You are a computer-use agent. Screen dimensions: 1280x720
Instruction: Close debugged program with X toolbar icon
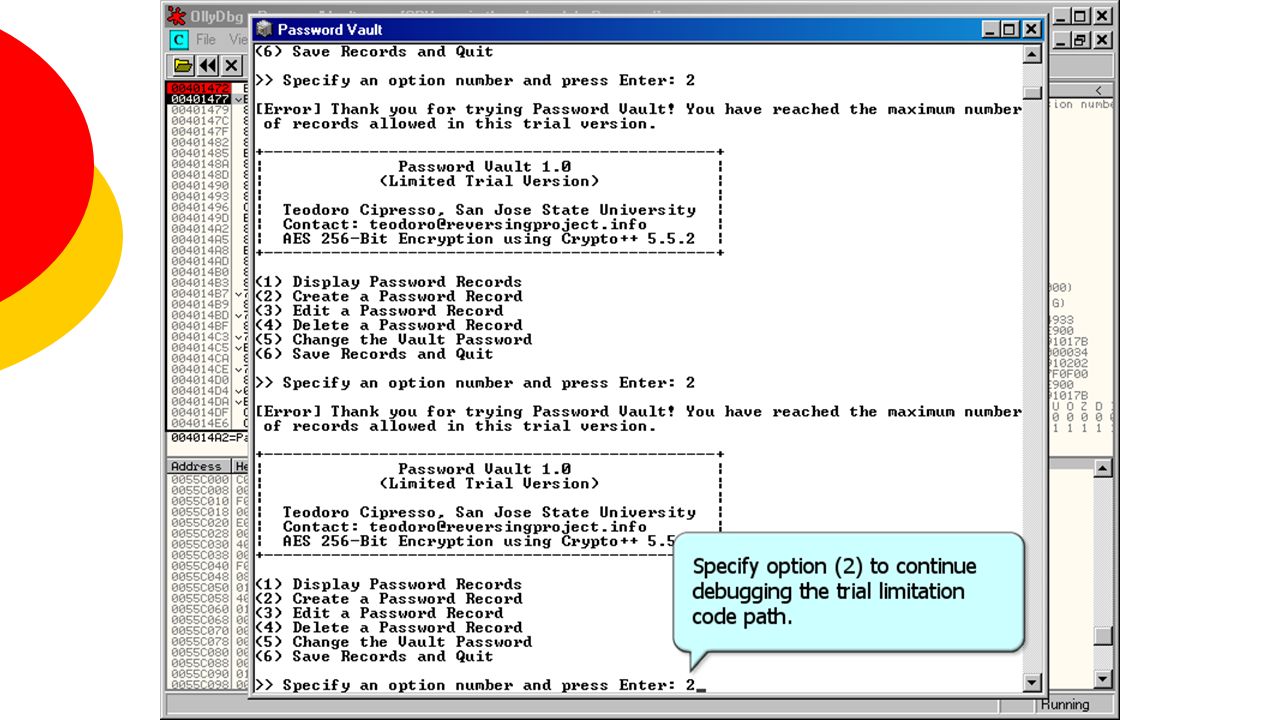231,66
